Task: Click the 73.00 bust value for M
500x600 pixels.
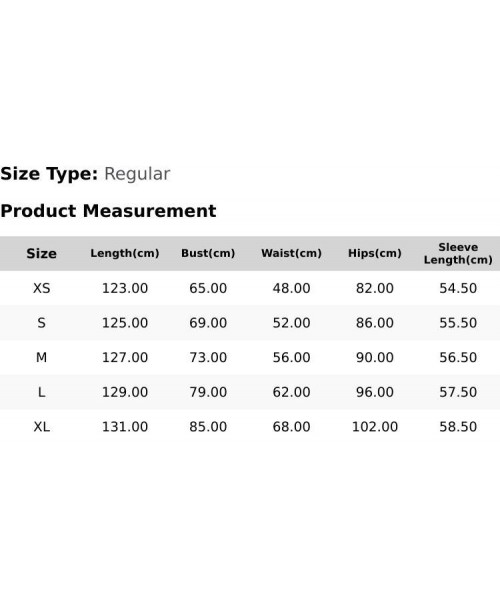Action: pyautogui.click(x=208, y=357)
